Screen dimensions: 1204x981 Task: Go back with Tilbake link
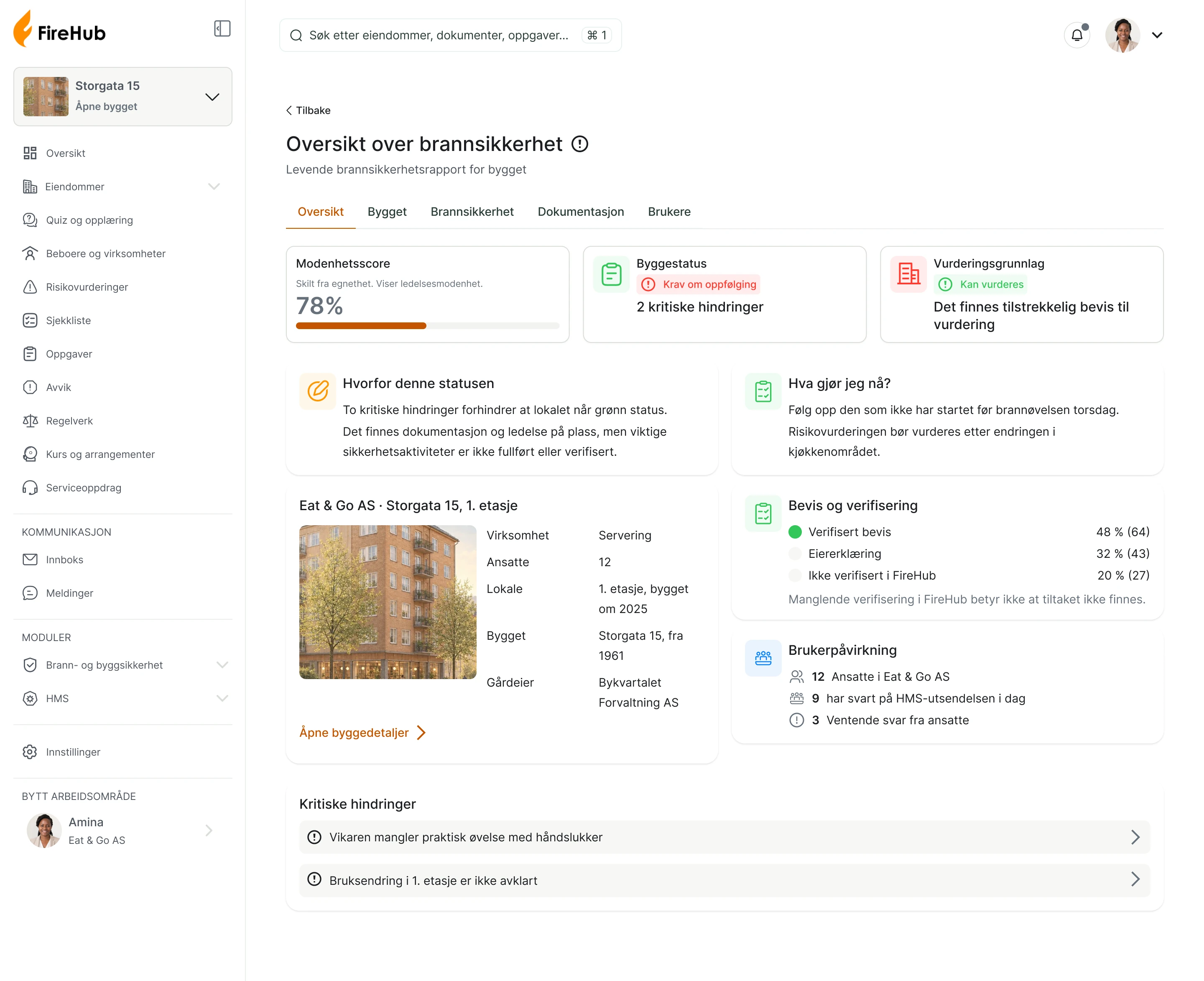[309, 111]
